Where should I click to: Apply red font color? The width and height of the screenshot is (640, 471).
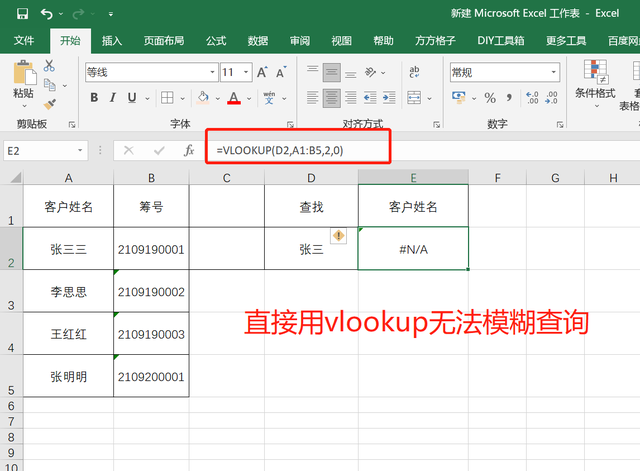pyautogui.click(x=234, y=98)
